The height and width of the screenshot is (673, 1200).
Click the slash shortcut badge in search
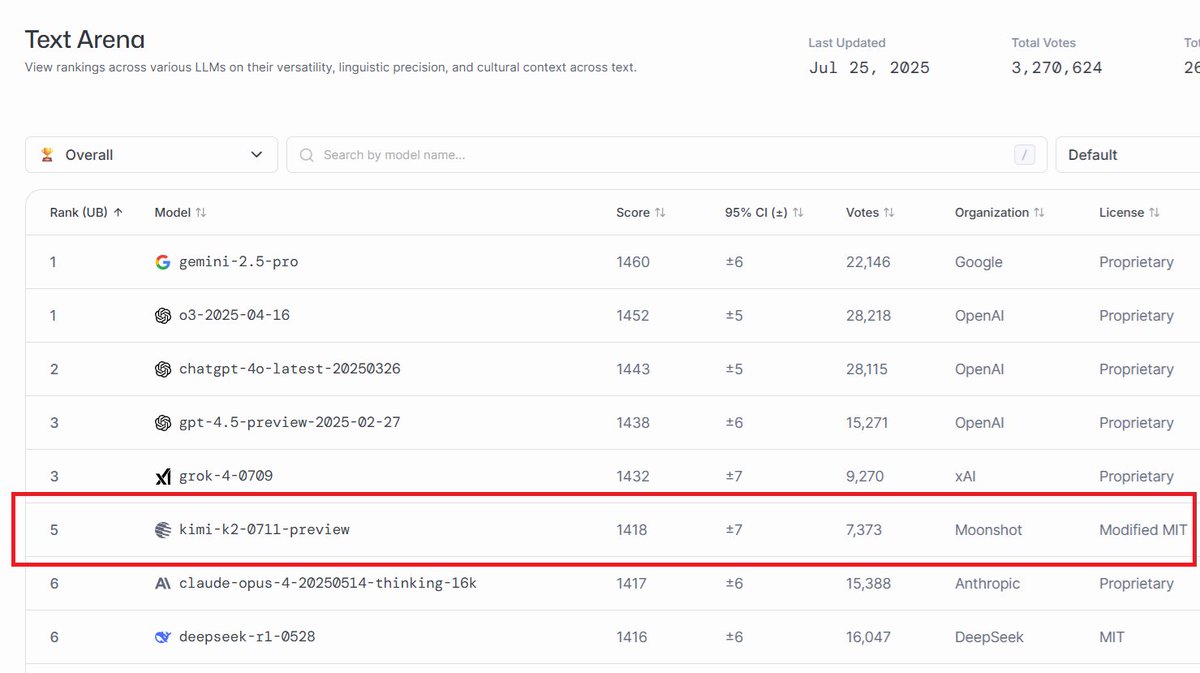point(1024,155)
